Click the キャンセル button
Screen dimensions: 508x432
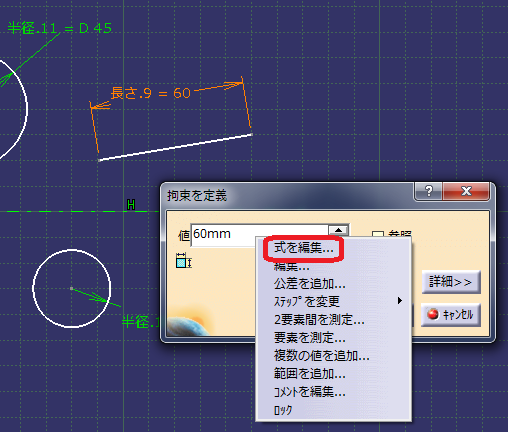click(451, 315)
